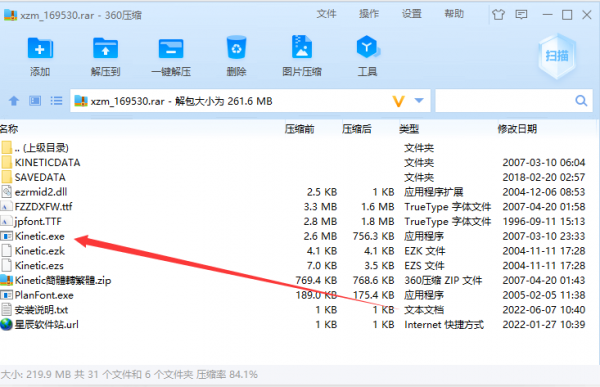Open the Image Compression (图片压缩) tool
Screen dimensions: 600x387
302,47
